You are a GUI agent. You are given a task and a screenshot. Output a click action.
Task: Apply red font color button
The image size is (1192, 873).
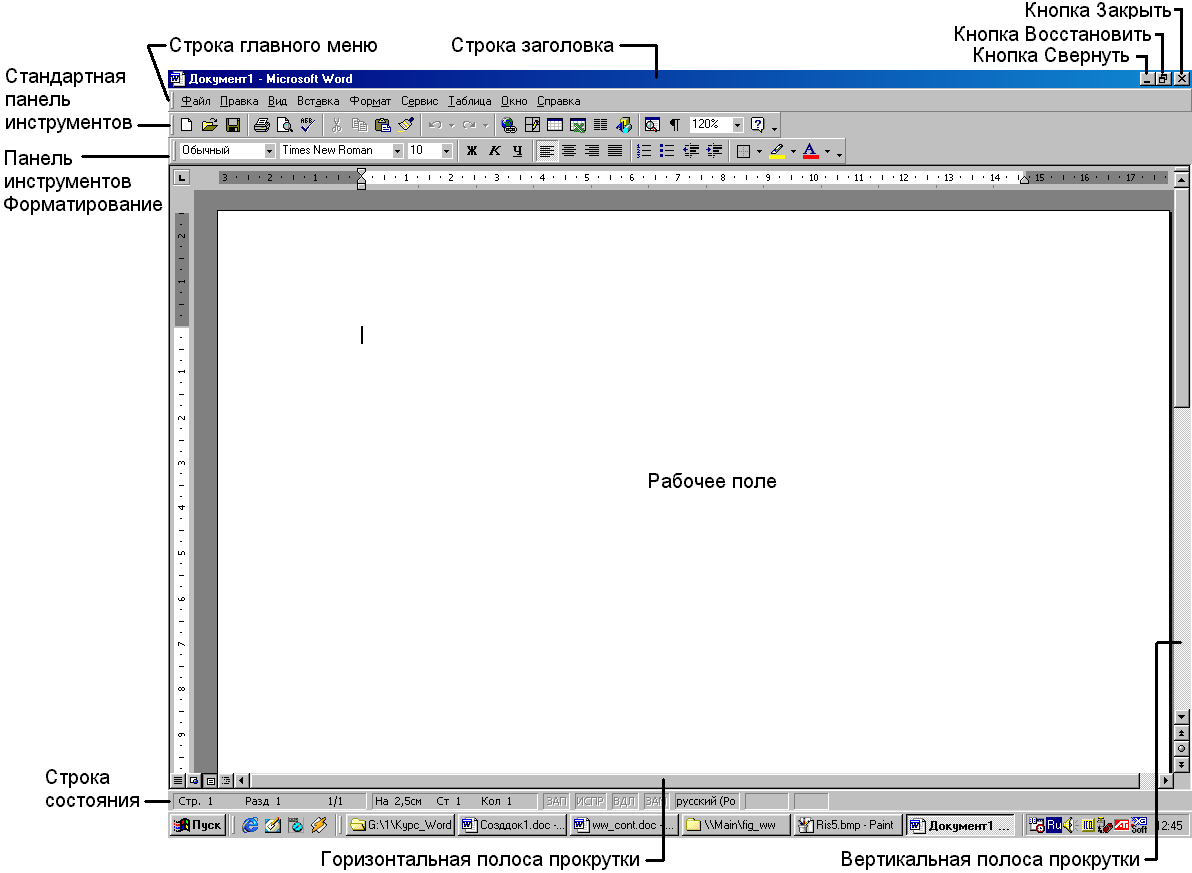tap(811, 151)
